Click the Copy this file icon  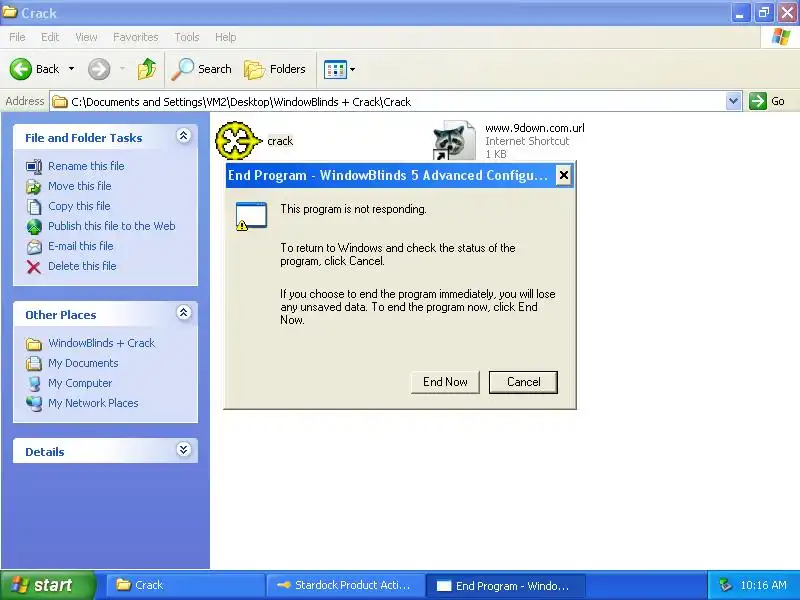34,207
